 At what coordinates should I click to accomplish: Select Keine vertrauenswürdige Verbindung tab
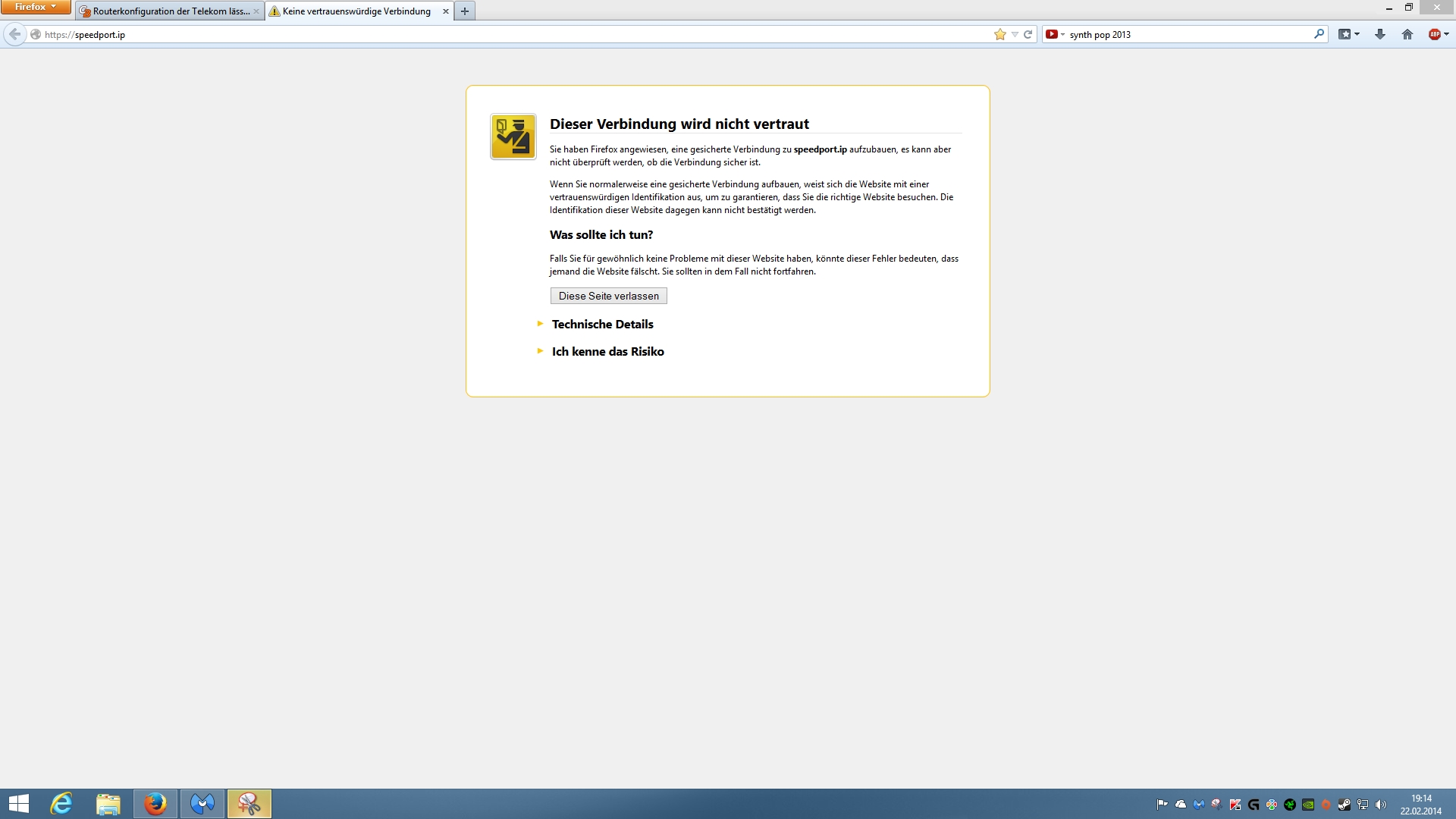click(356, 11)
